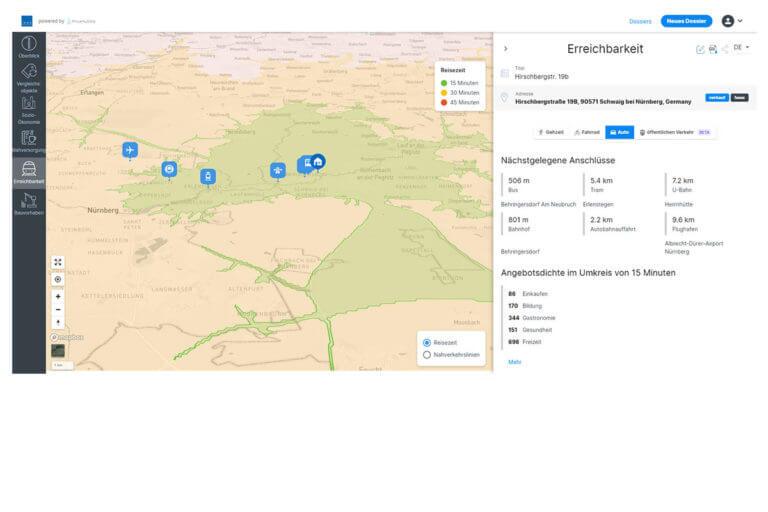768x512 pixels.
Task: Zoom in on the map
Action: coord(58,297)
